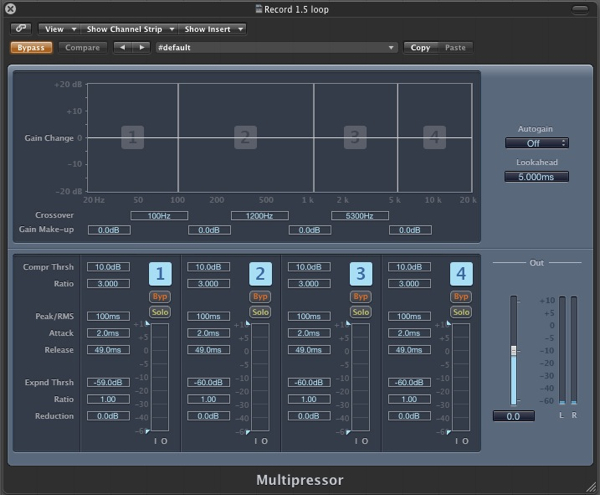This screenshot has height=495, width=600.
Task: Click band 1 upper threshold meter arrow
Action: (148, 324)
